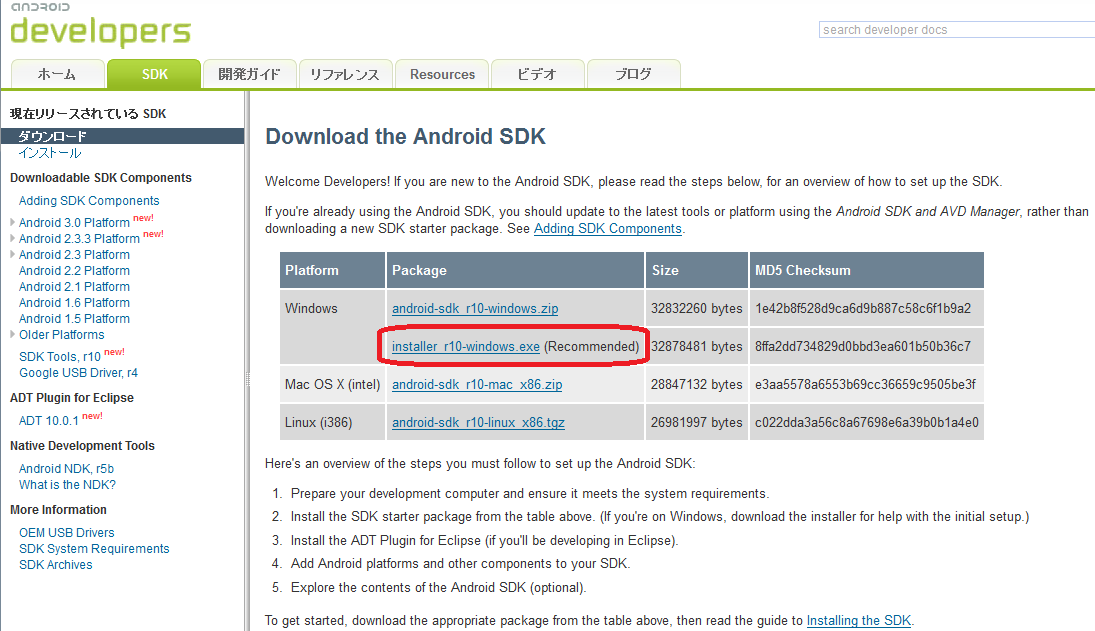Click checksum c022dda3a56c8a67698e6a39b0b1a4e0

tap(867, 422)
